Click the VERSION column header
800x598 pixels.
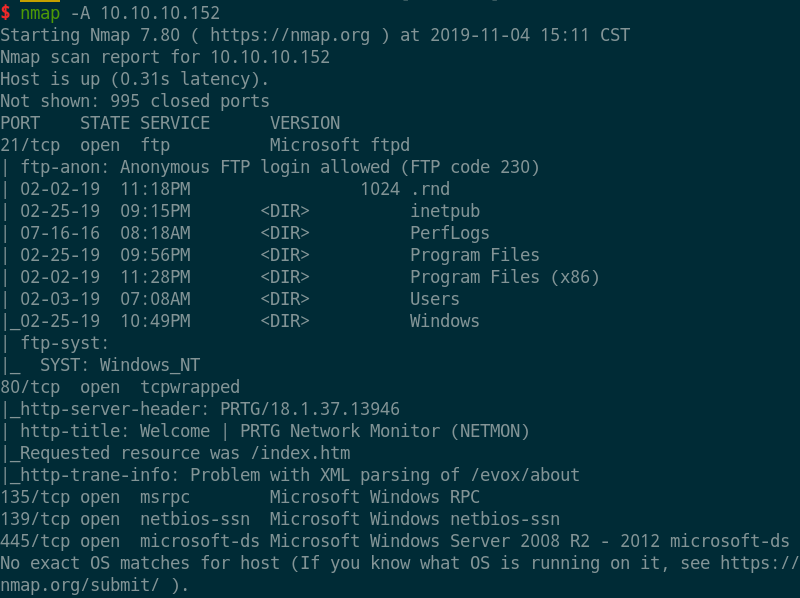pos(305,123)
